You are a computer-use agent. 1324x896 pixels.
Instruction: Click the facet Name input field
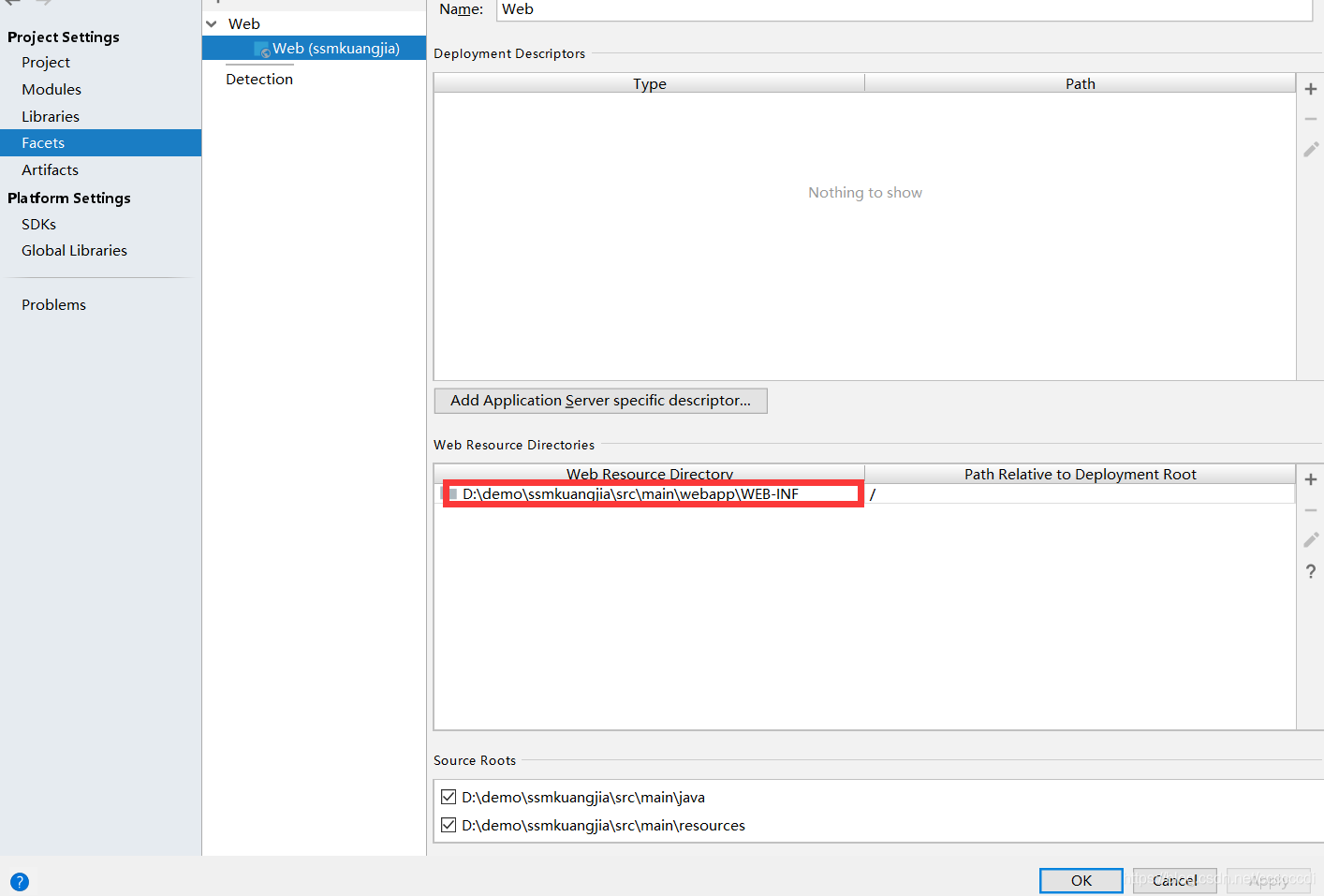(904, 9)
